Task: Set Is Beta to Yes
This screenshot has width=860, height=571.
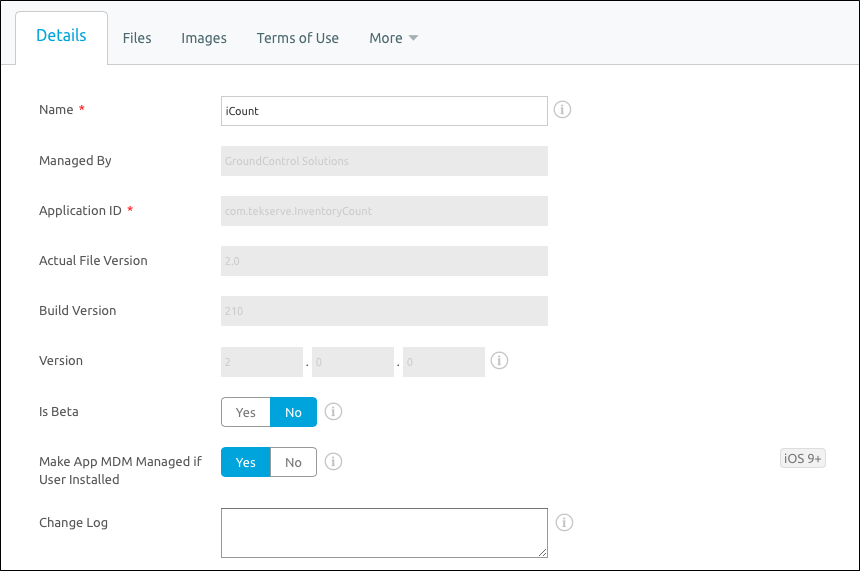Action: tap(246, 412)
